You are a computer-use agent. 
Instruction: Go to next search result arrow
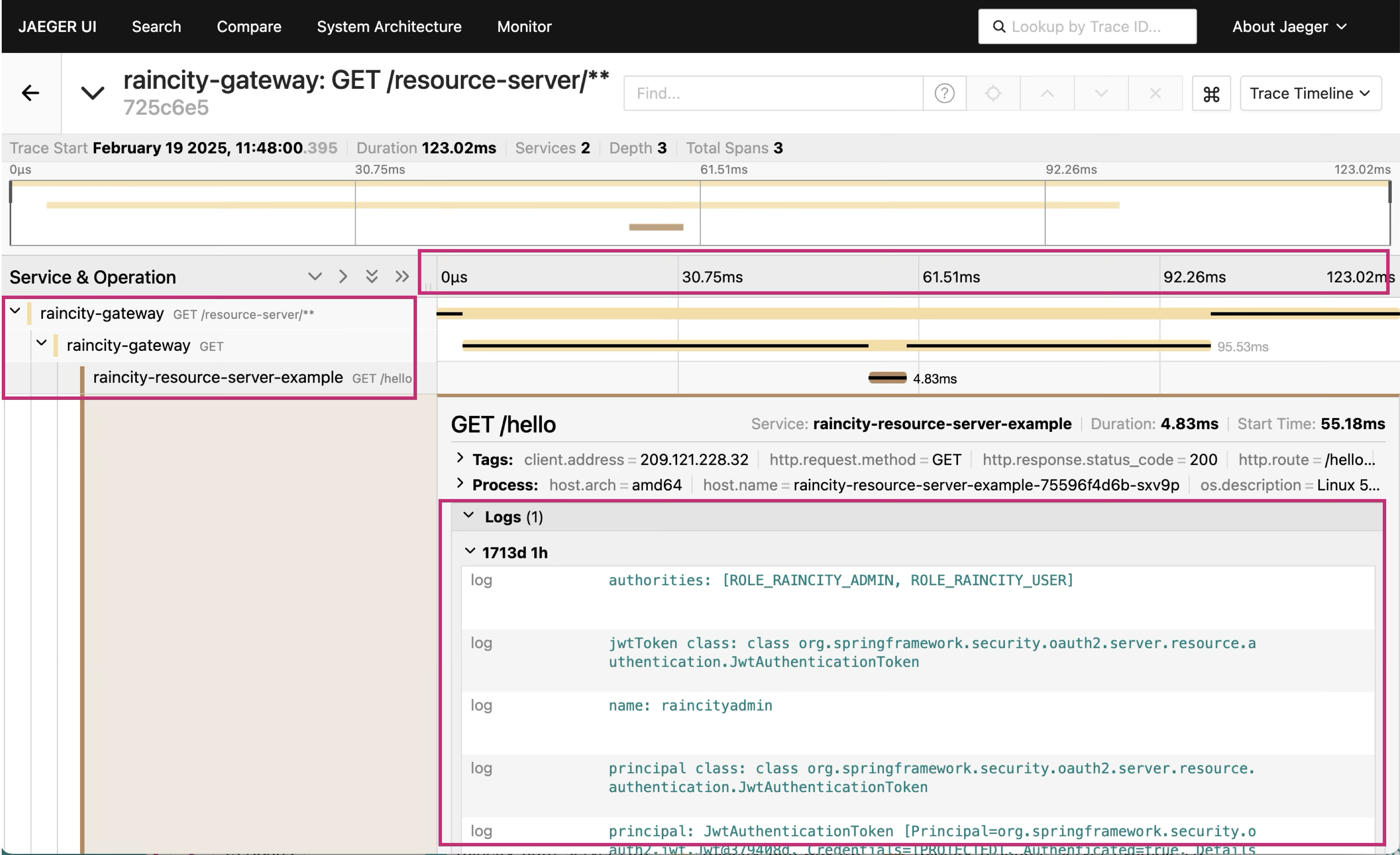click(1101, 93)
